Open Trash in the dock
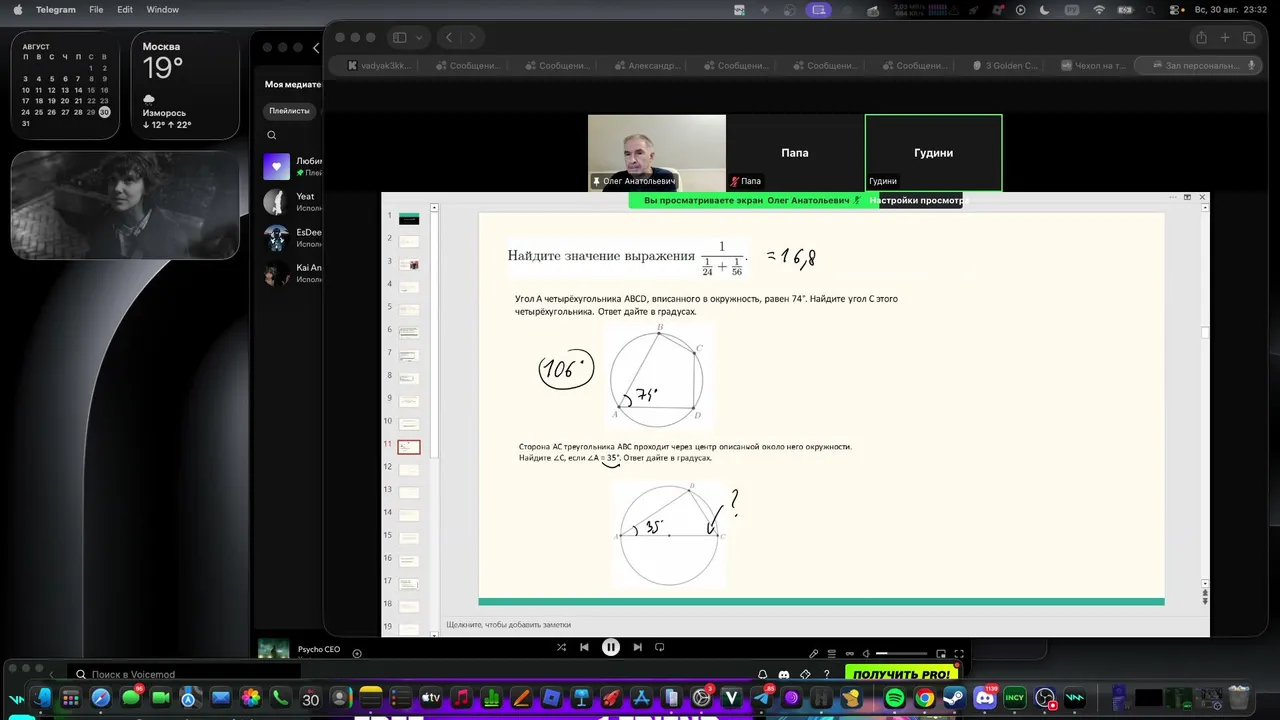Screen dimensions: 1280x720 (x=1238, y=697)
